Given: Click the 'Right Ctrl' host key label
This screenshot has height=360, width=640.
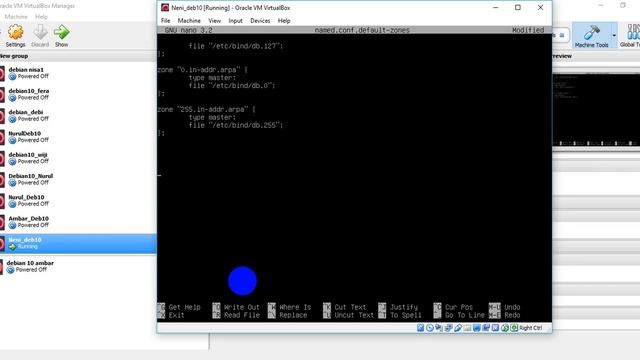Looking at the screenshot, I should coord(531,328).
